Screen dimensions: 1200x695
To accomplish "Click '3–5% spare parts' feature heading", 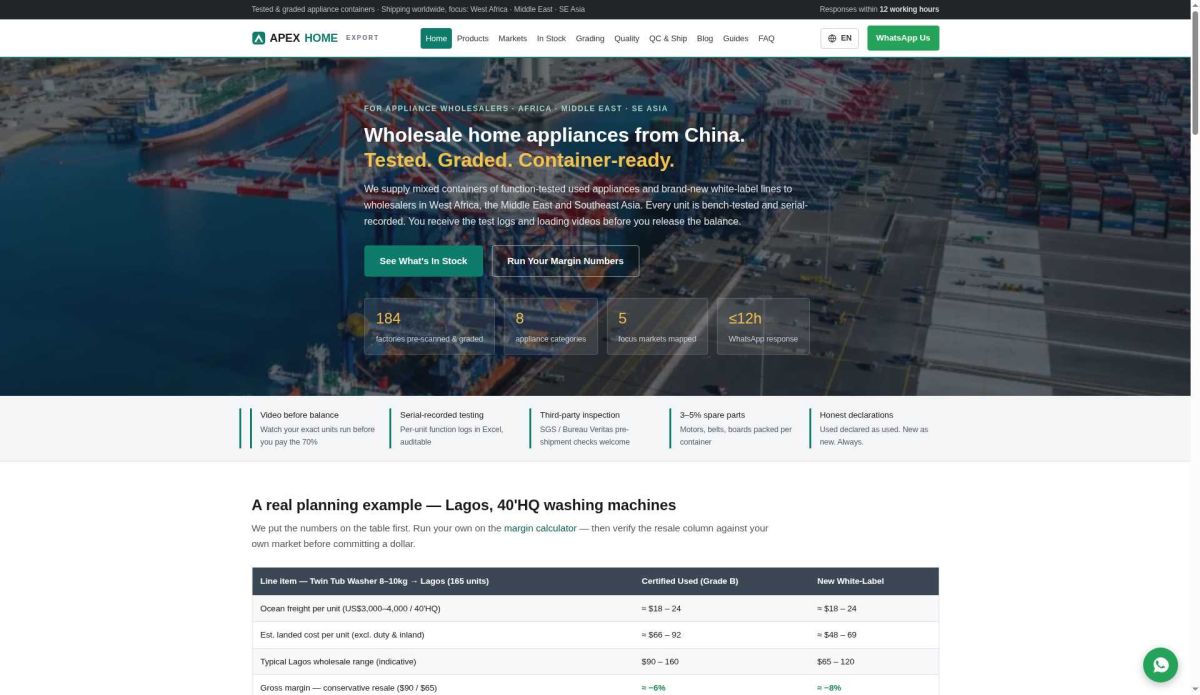I will click(x=713, y=415).
